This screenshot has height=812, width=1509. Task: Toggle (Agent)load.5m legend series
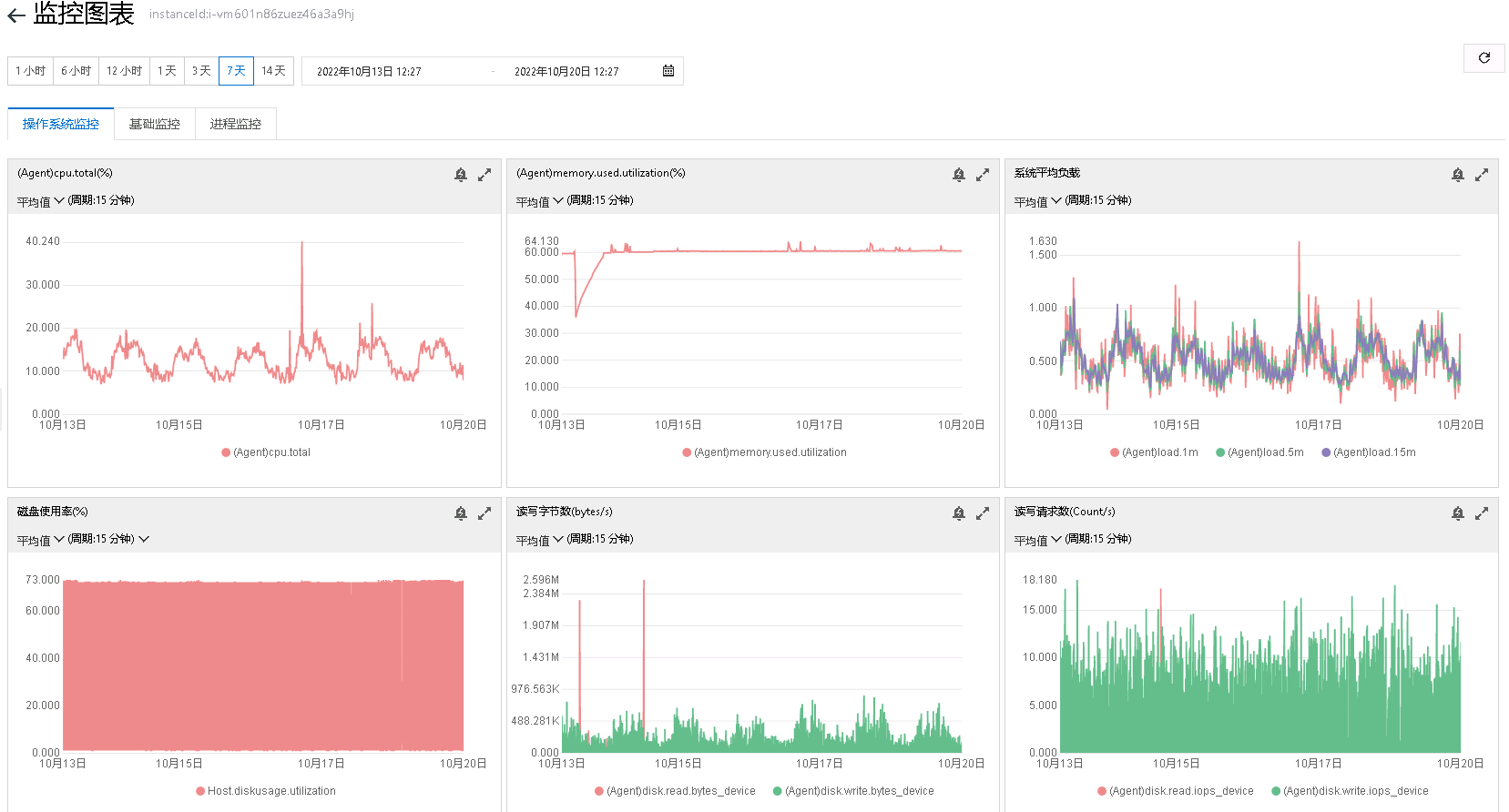(x=1259, y=452)
